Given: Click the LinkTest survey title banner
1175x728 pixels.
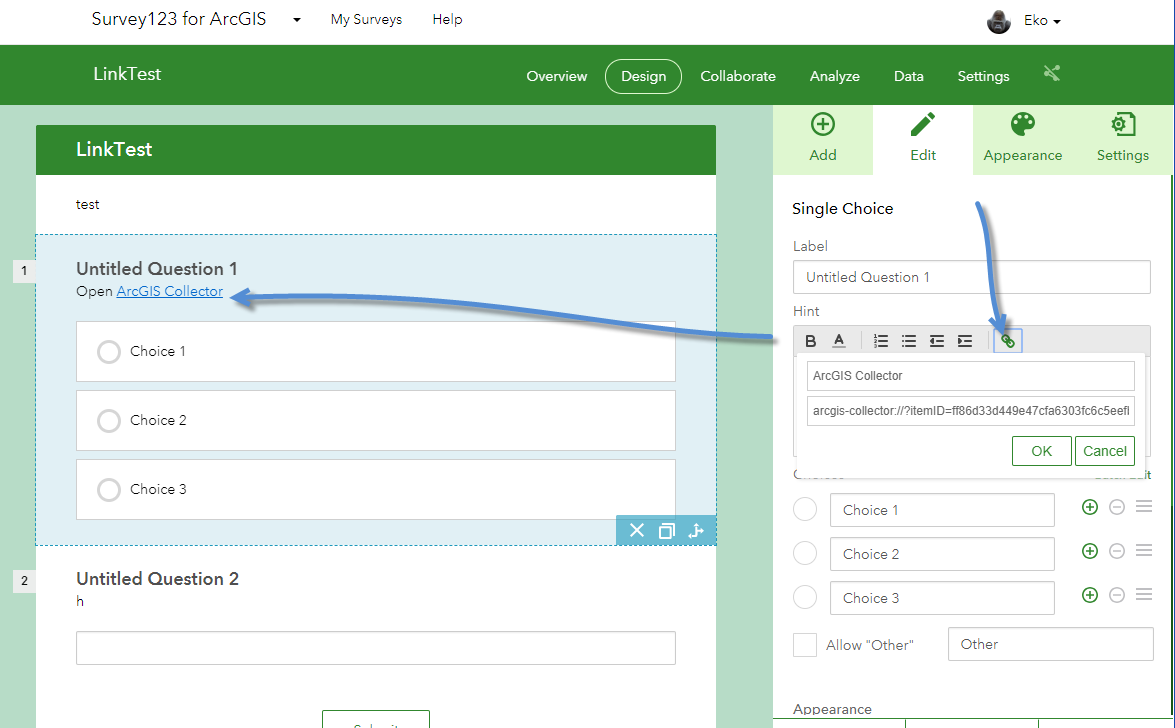Looking at the screenshot, I should point(375,150).
